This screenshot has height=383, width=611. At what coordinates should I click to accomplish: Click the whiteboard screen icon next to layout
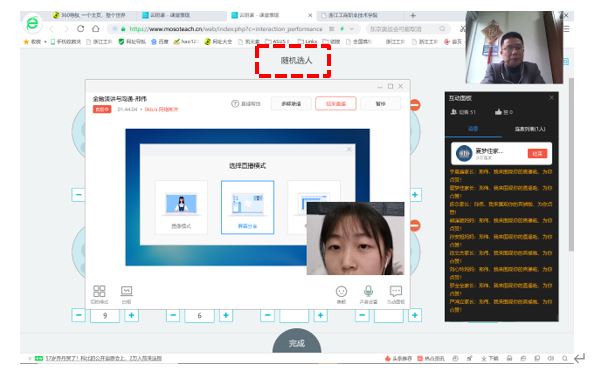coord(127,291)
